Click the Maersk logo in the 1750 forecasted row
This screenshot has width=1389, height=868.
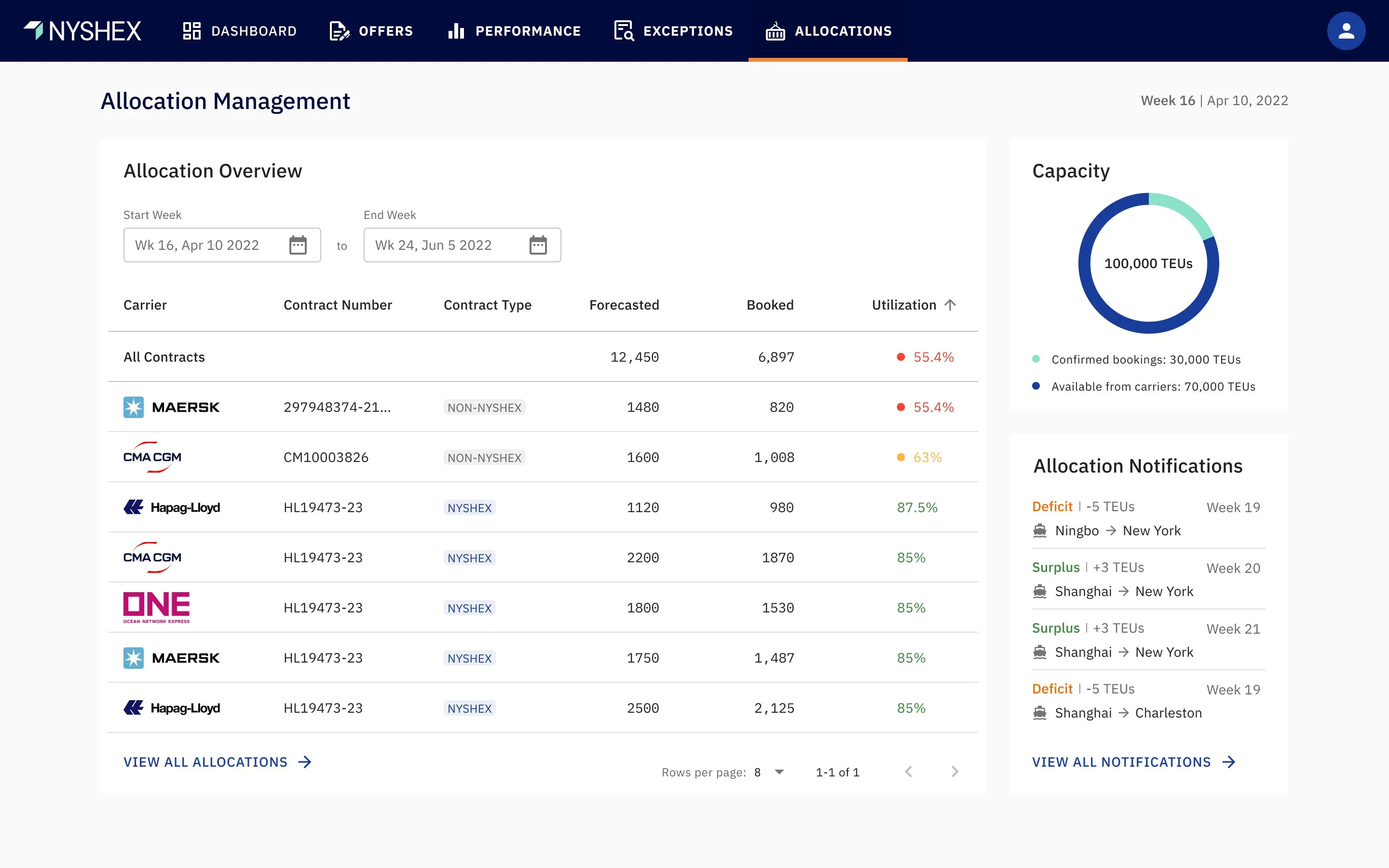172,658
